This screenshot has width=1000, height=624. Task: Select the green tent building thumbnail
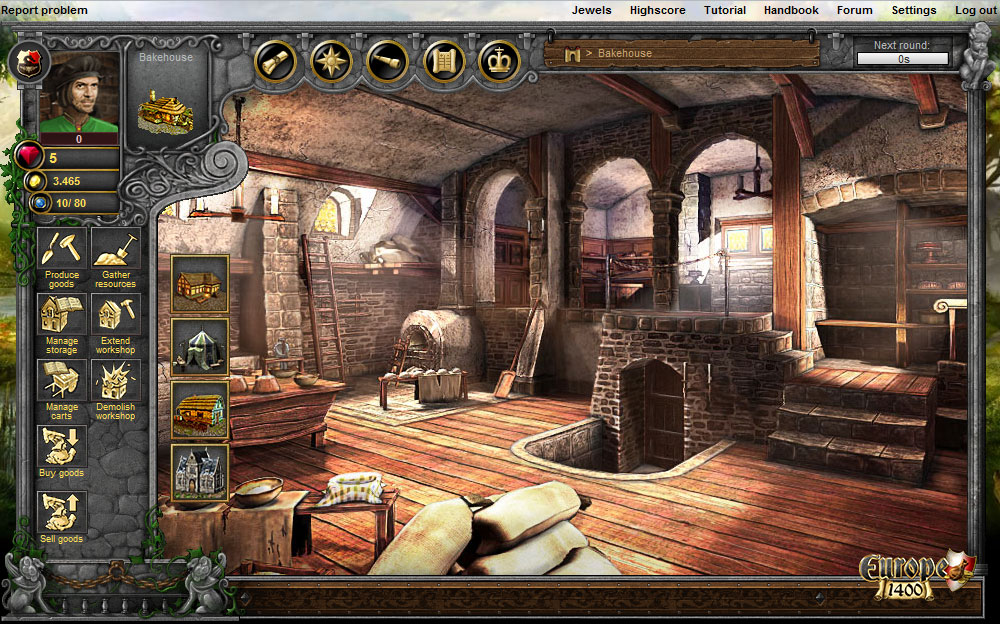(200, 347)
